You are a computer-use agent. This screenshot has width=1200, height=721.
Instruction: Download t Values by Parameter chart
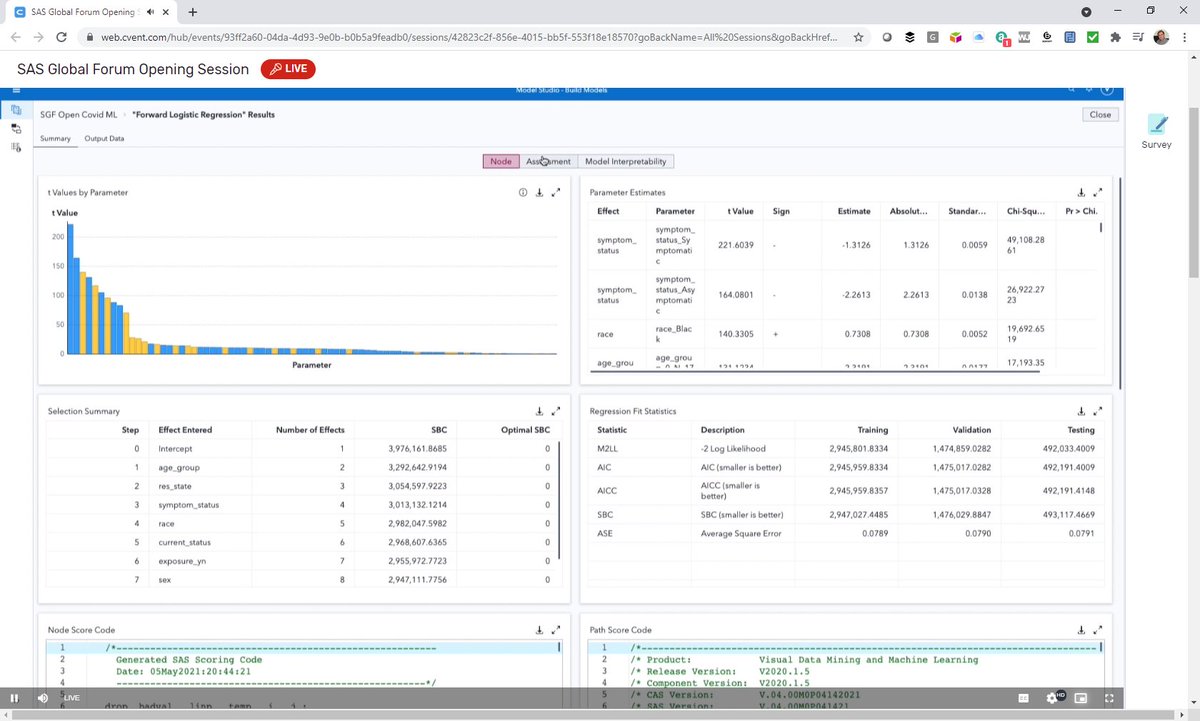pyautogui.click(x=539, y=192)
